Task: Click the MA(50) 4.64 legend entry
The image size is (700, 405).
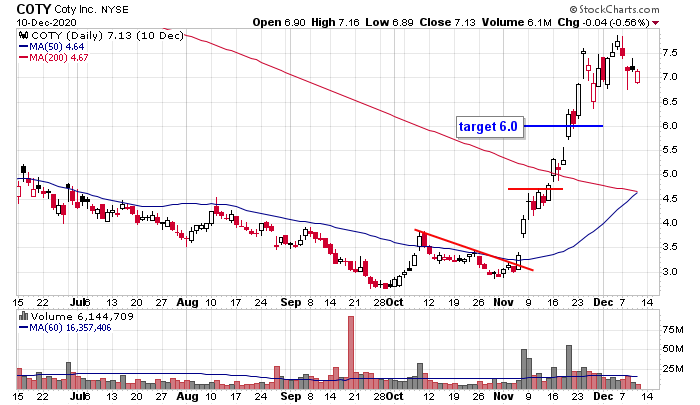Action: (x=51, y=46)
